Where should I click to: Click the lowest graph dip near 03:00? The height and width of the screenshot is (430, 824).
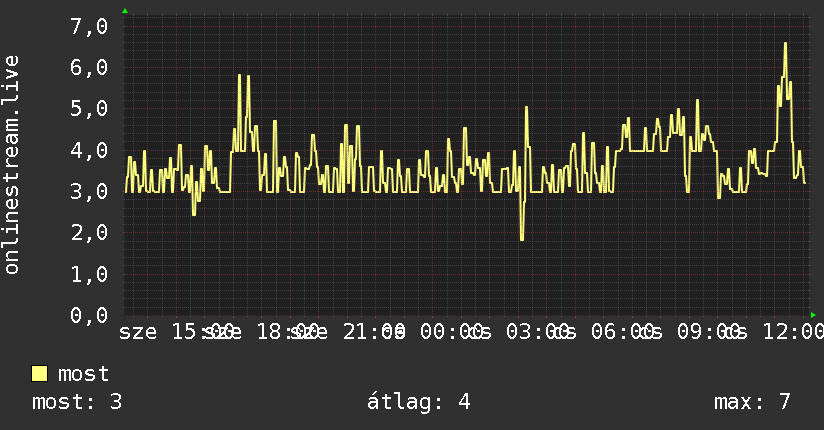point(522,239)
